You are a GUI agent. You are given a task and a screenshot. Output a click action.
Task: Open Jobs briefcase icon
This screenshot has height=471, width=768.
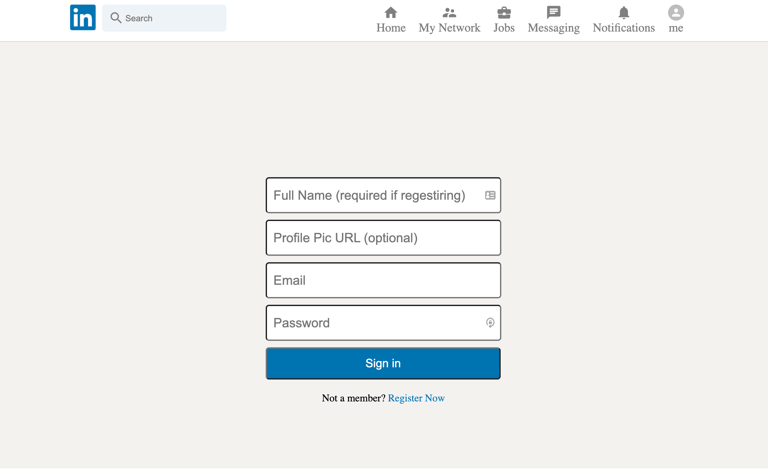(504, 12)
